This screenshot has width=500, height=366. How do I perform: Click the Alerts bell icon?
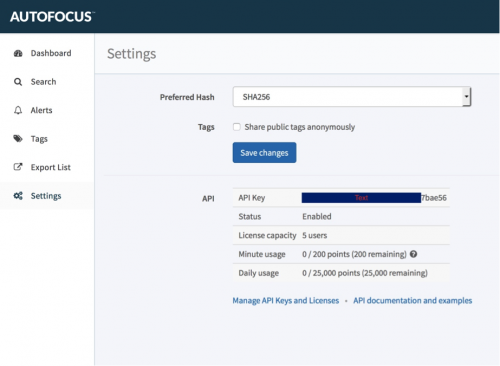(x=18, y=110)
